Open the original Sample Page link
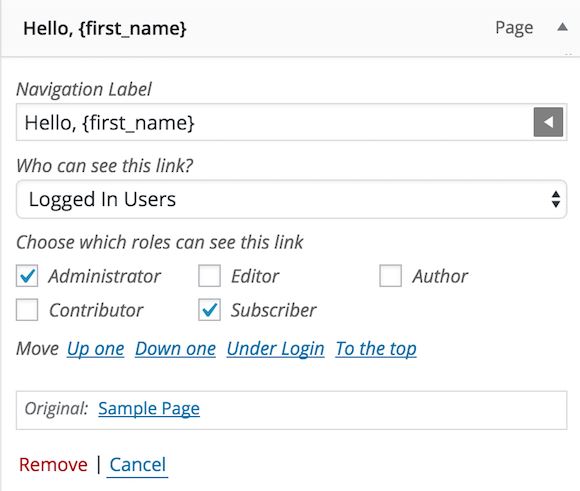This screenshot has width=580, height=491. point(149,409)
